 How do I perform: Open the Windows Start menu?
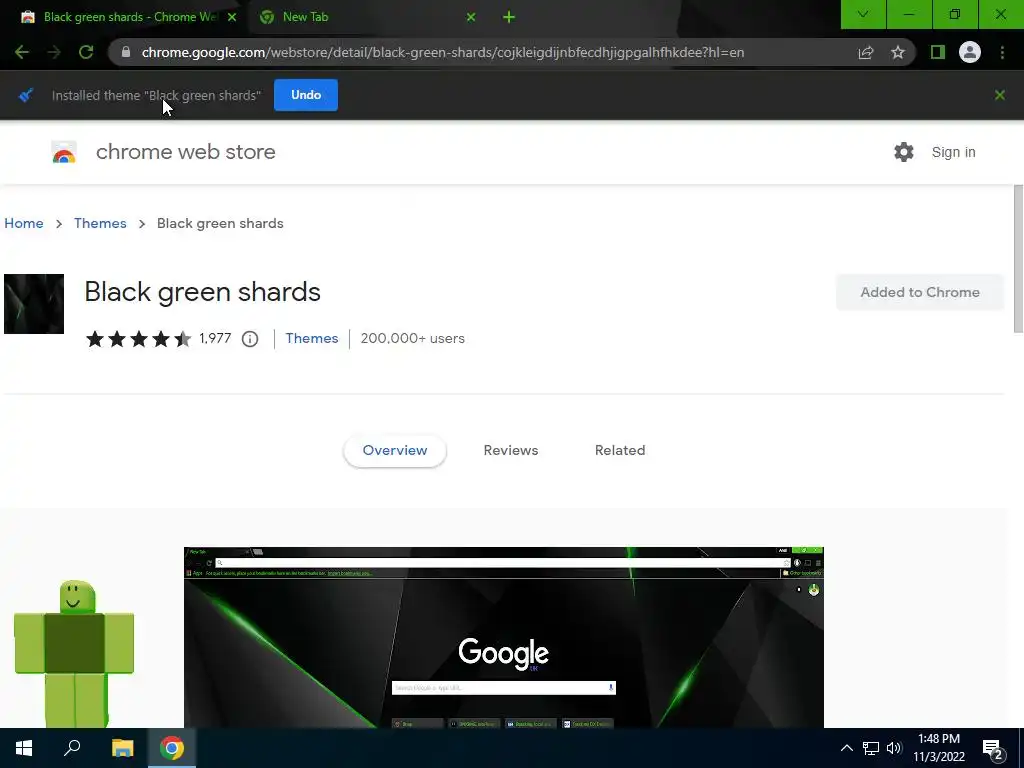point(24,748)
